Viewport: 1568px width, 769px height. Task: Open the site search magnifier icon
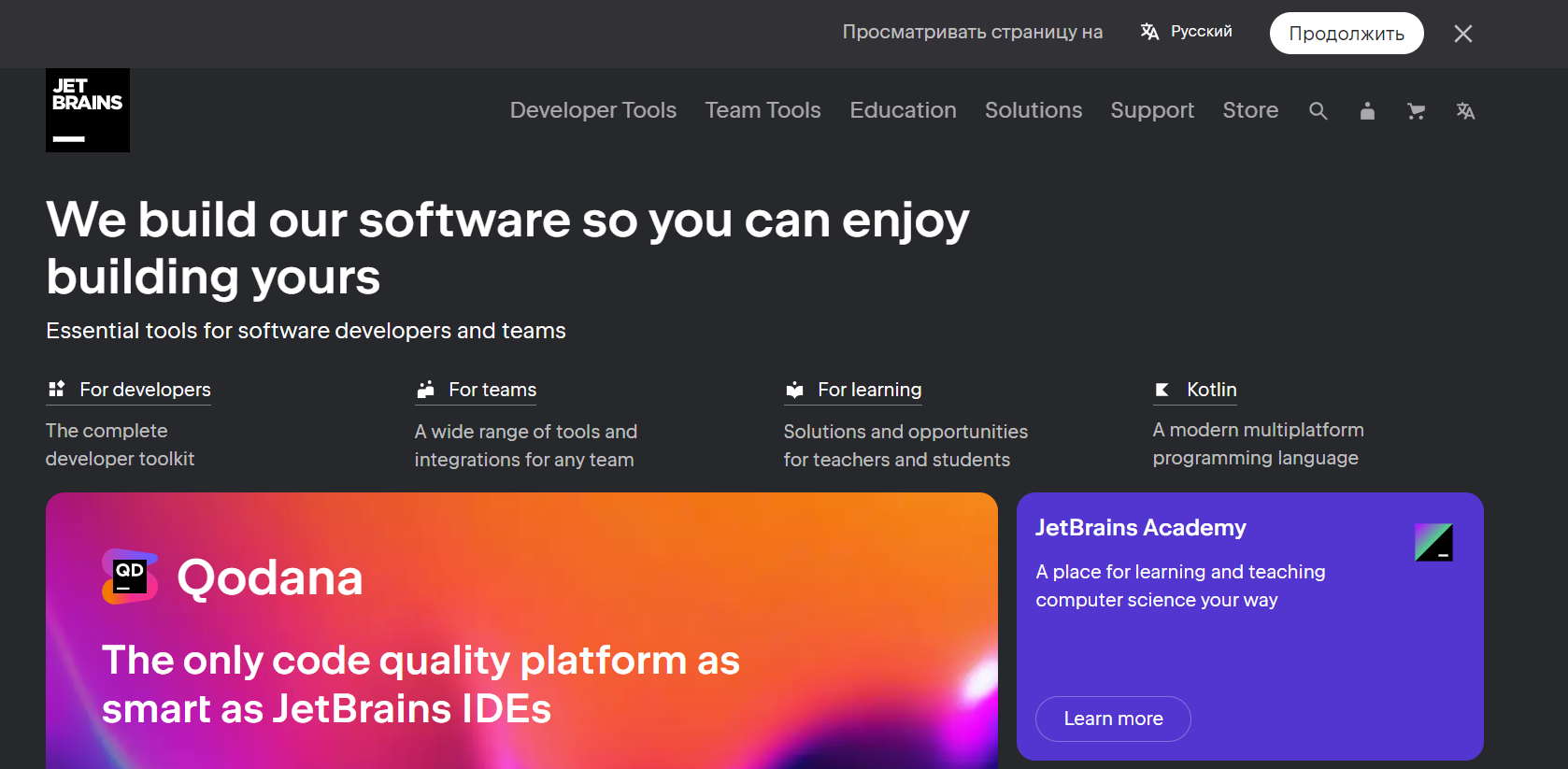[x=1319, y=111]
